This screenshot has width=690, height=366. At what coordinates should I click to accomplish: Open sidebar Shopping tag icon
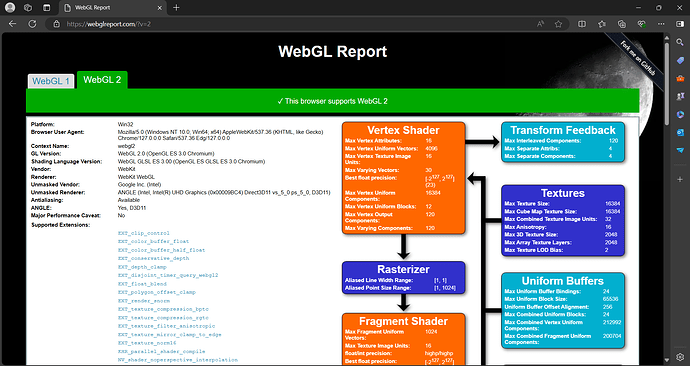(x=680, y=60)
